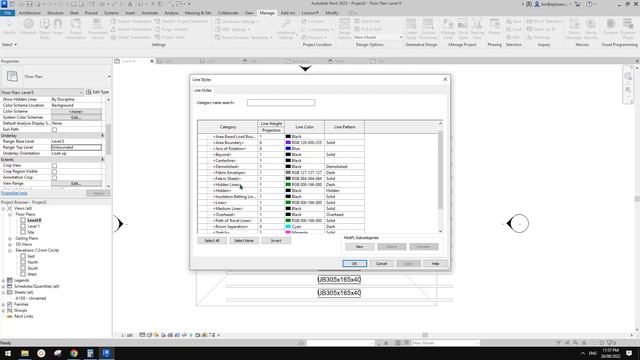
Task: Click the Create Study ribbon icon
Action: click(411, 29)
